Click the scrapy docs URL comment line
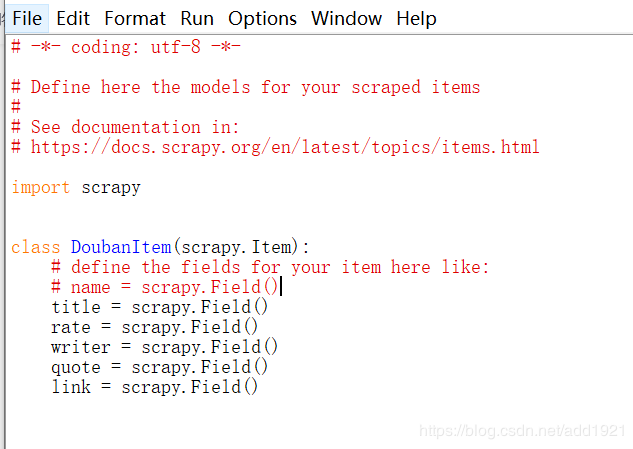The width and height of the screenshot is (633, 449). pyautogui.click(x=275, y=147)
